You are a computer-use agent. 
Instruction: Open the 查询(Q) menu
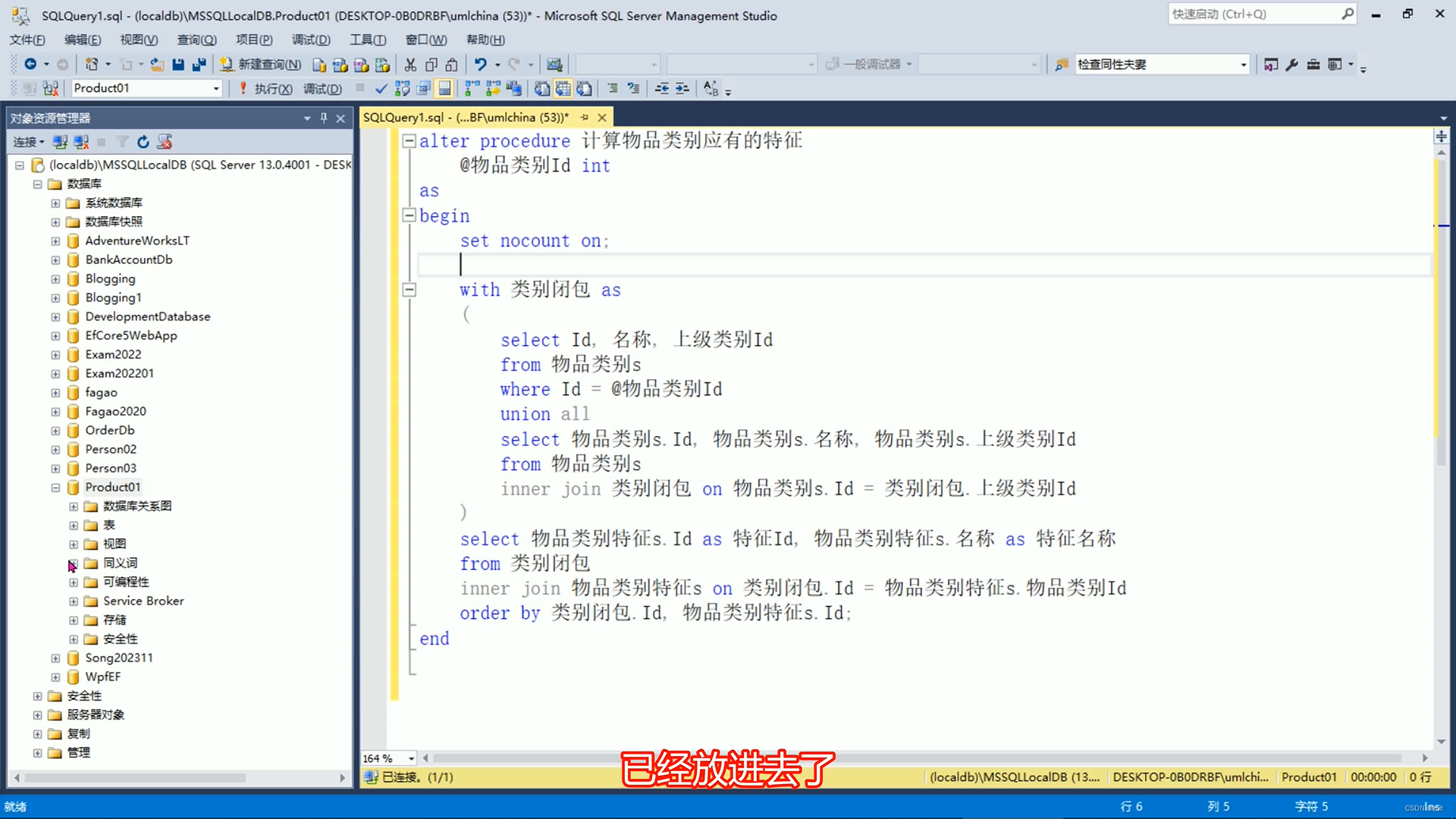tap(196, 39)
